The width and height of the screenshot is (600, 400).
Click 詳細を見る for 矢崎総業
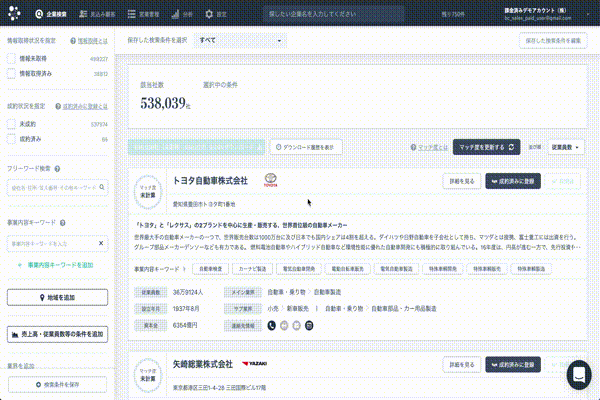click(462, 365)
